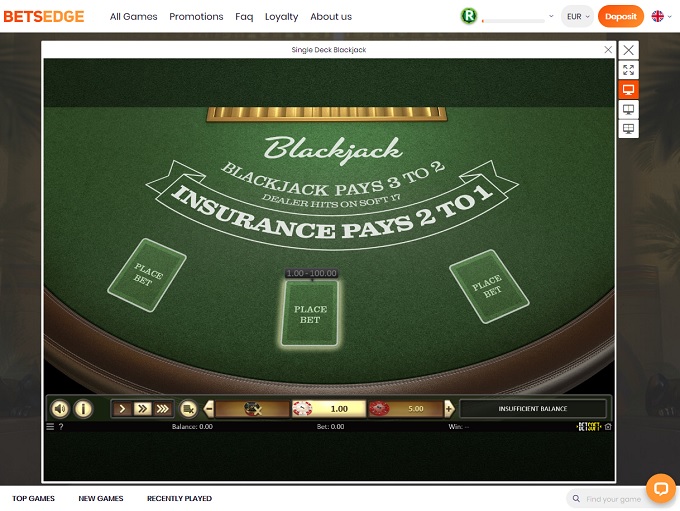680x511 pixels.
Task: Open the language selector with UK flag
Action: (661, 17)
